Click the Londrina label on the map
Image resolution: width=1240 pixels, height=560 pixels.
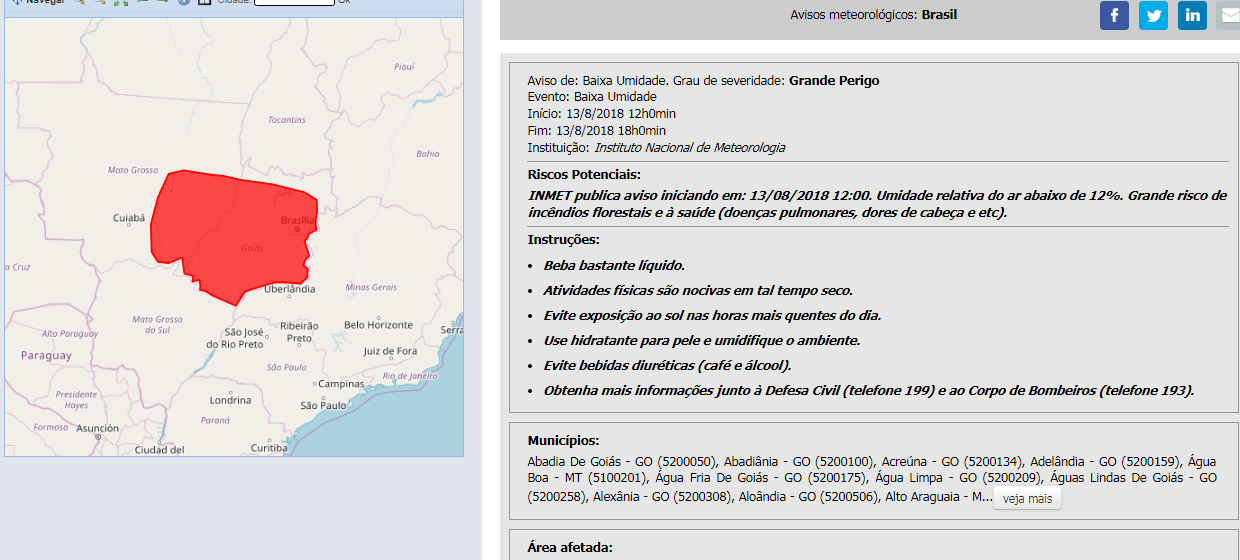231,400
